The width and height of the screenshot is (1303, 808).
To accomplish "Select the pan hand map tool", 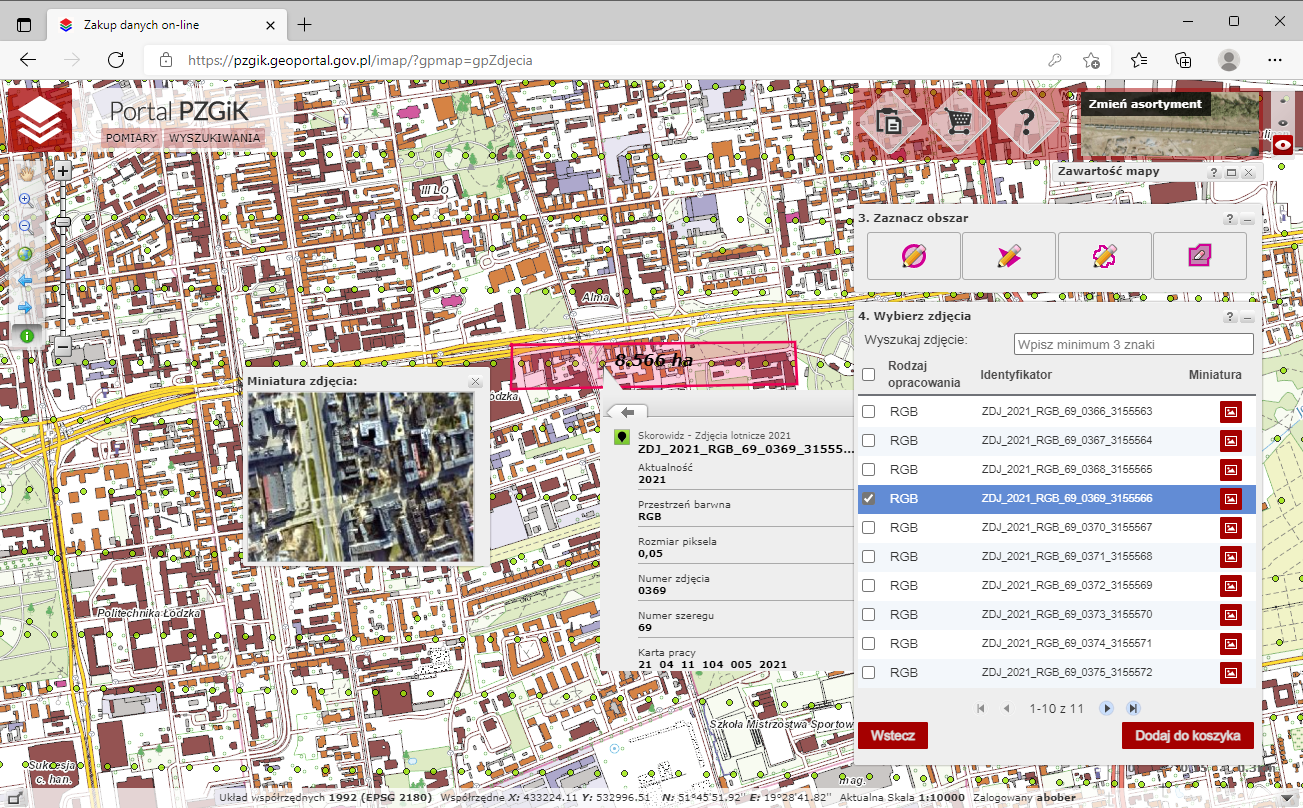I will [x=26, y=173].
